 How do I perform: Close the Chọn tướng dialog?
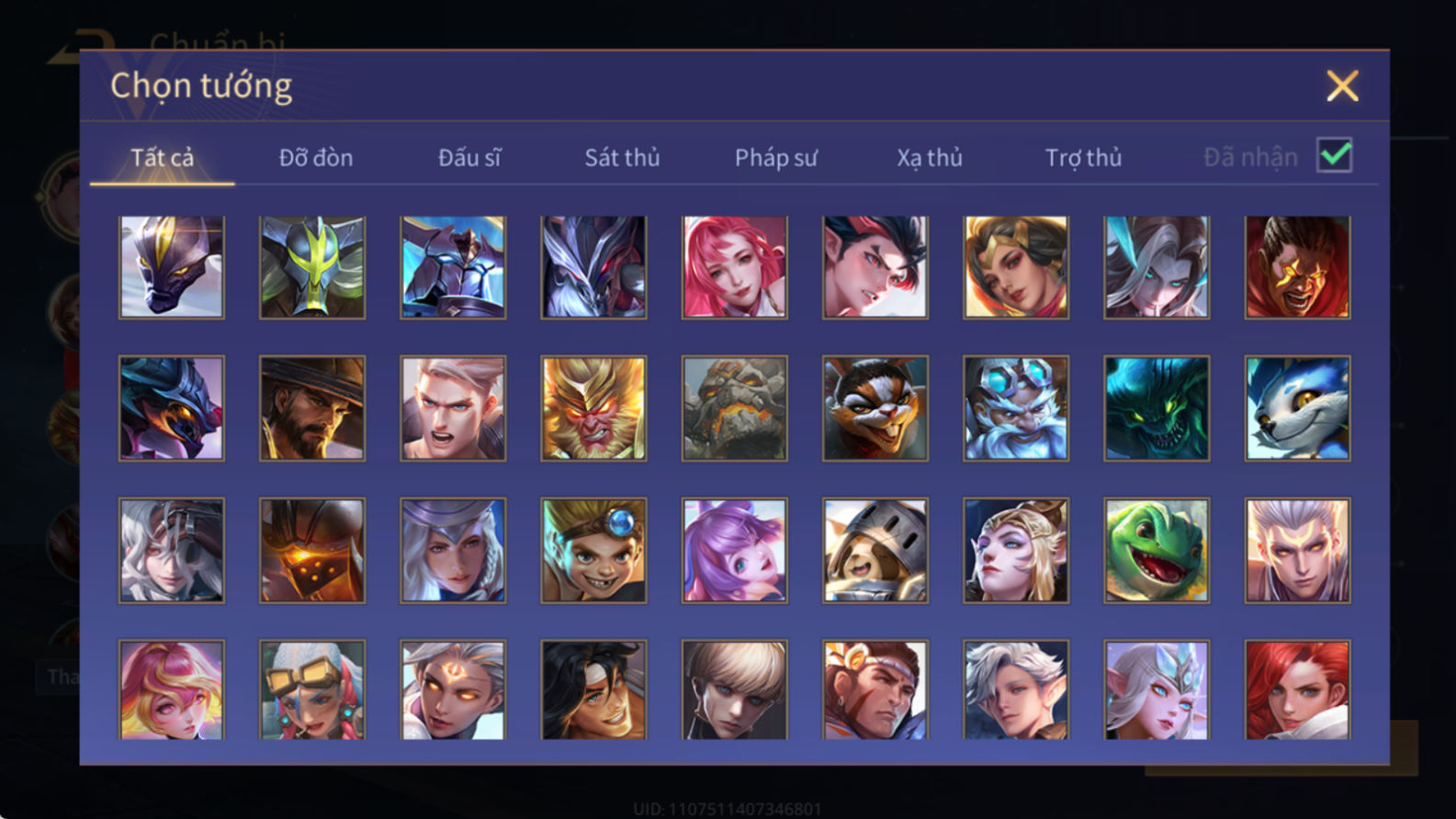[x=1342, y=86]
